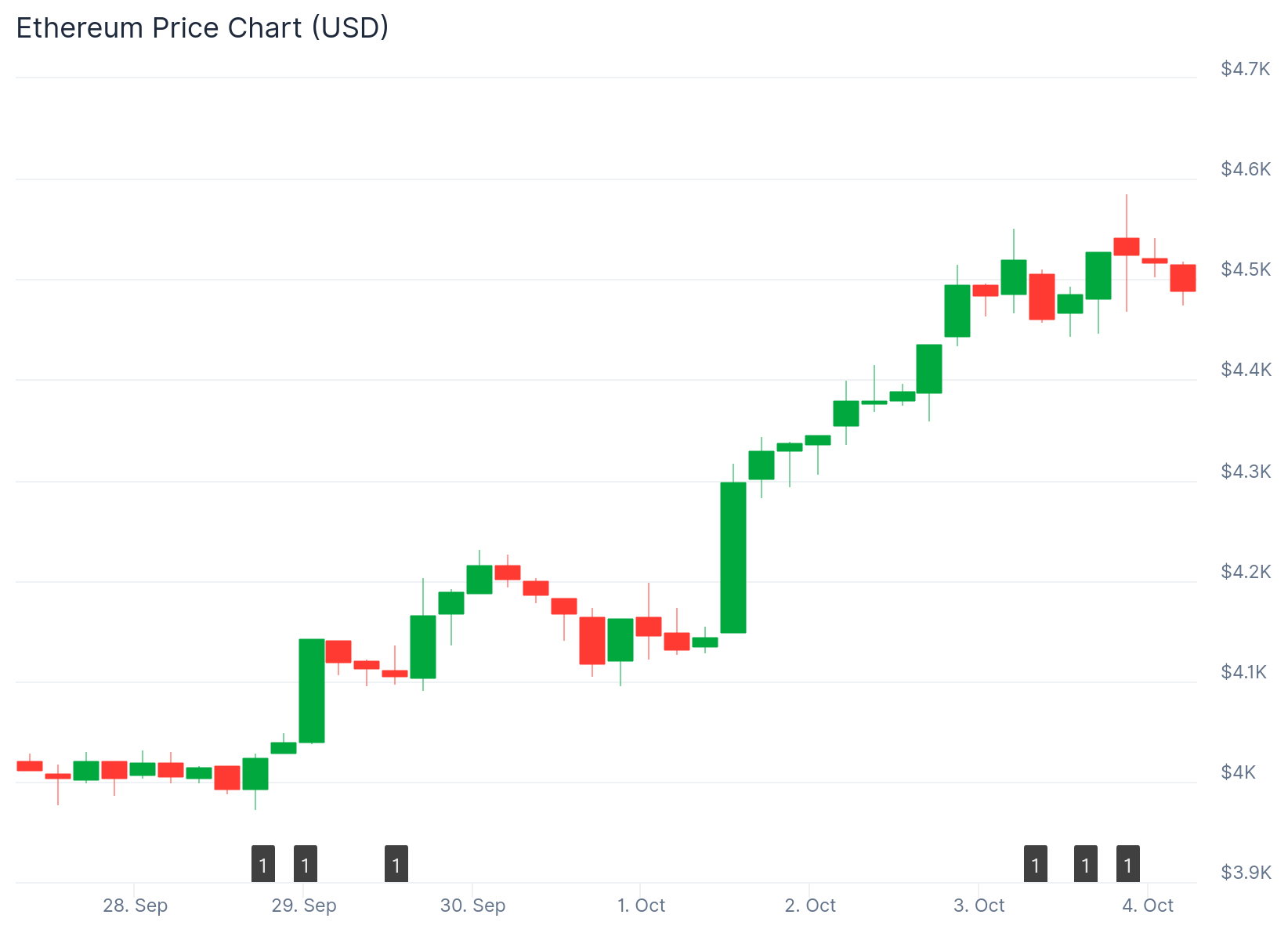Viewport: 1288px width, 940px height.
Task: Click the Ethereum Price Chart (USD) title
Action: pyautogui.click(x=202, y=28)
